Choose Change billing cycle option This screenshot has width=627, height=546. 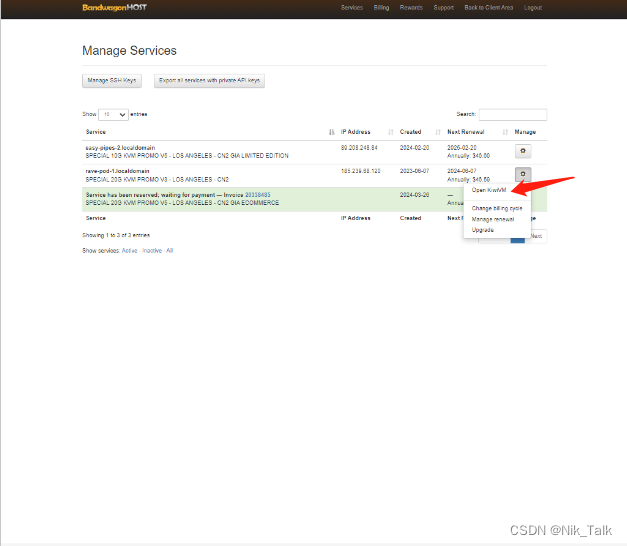point(496,208)
